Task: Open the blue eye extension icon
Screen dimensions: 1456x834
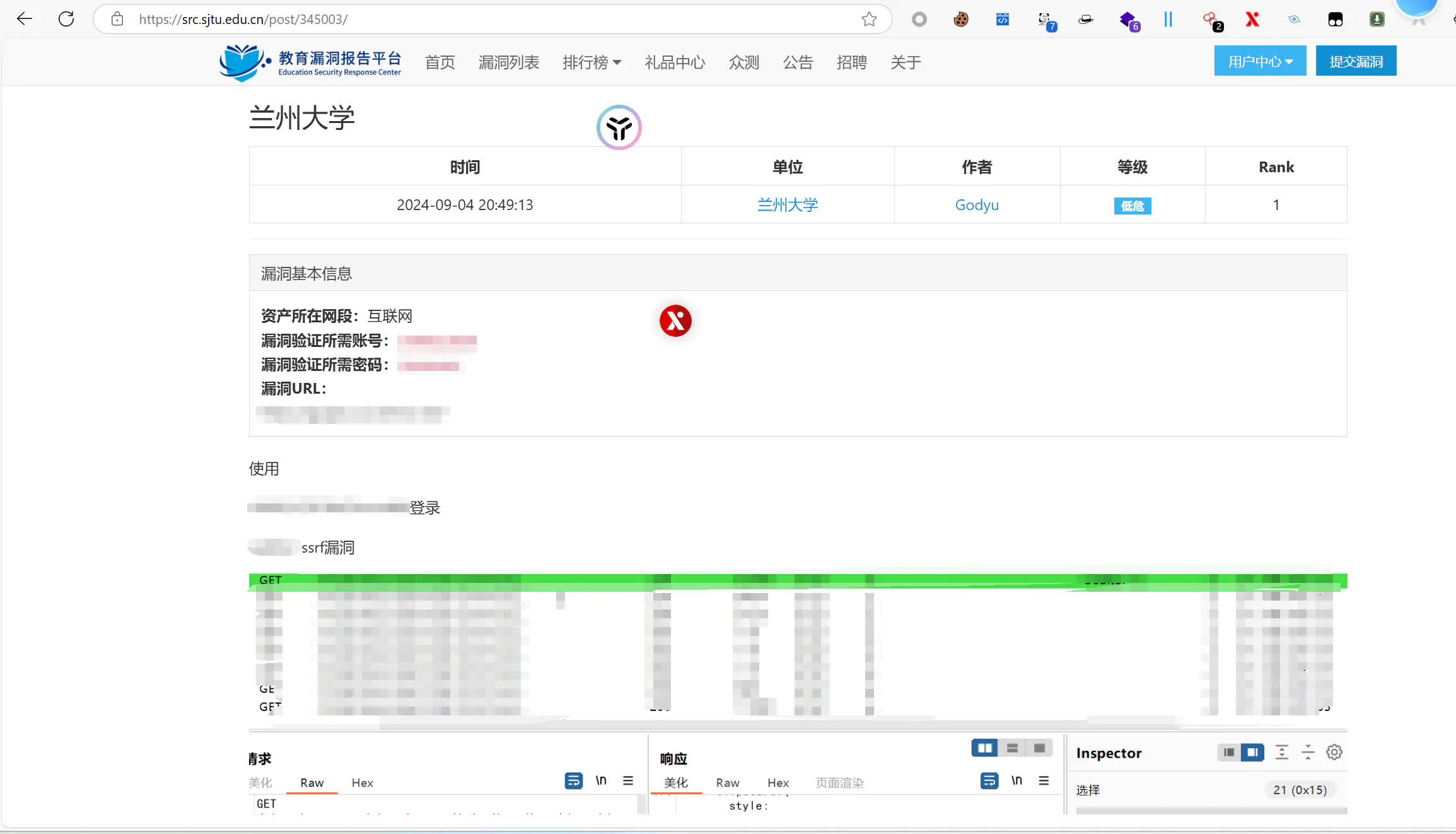Action: pos(1294,20)
